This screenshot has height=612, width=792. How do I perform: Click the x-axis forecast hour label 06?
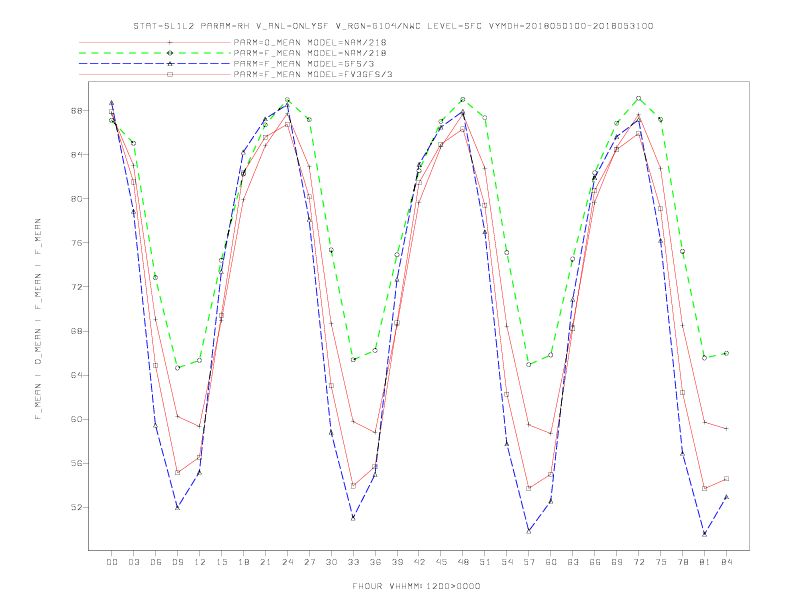click(x=156, y=562)
